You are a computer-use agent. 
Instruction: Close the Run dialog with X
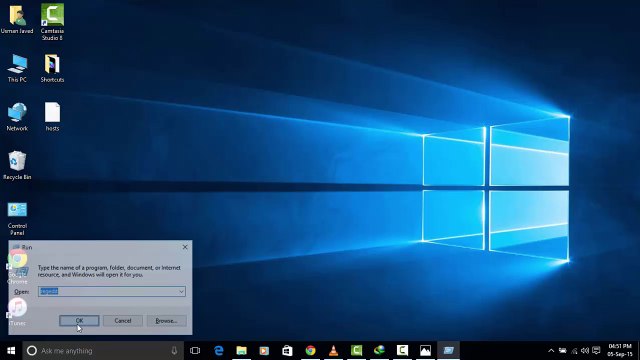point(185,247)
